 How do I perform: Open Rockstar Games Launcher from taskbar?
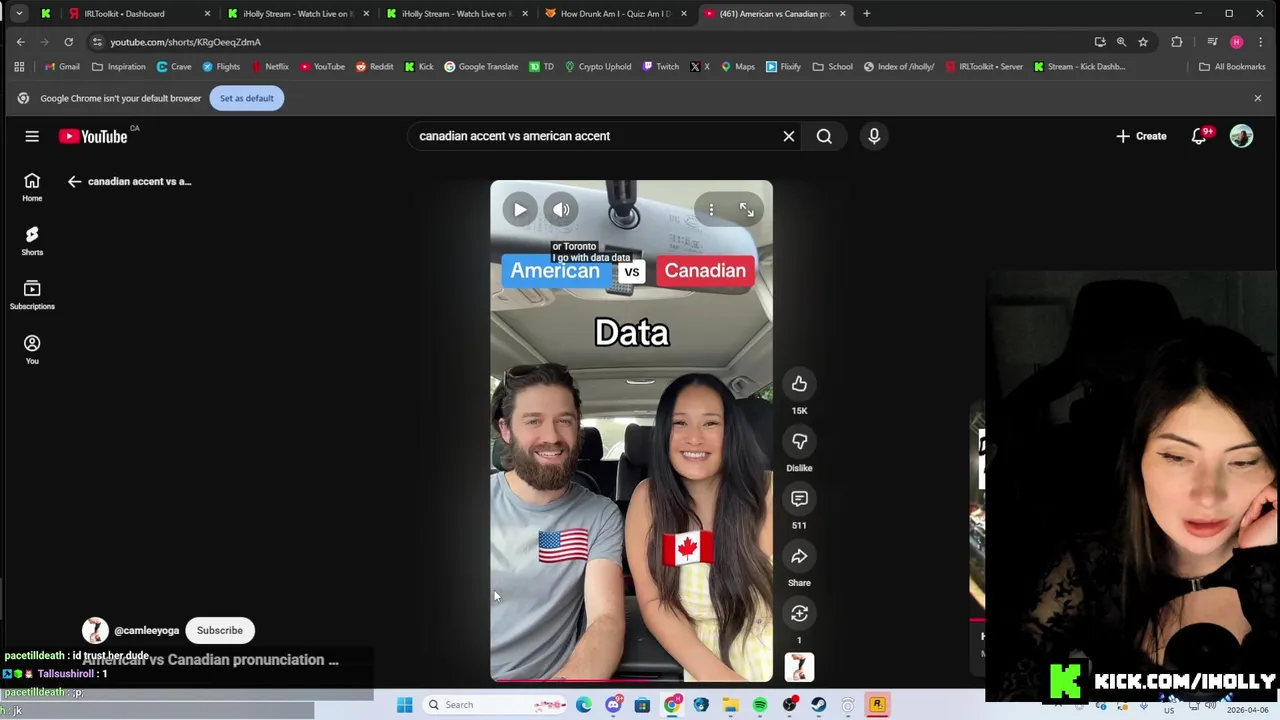click(877, 705)
